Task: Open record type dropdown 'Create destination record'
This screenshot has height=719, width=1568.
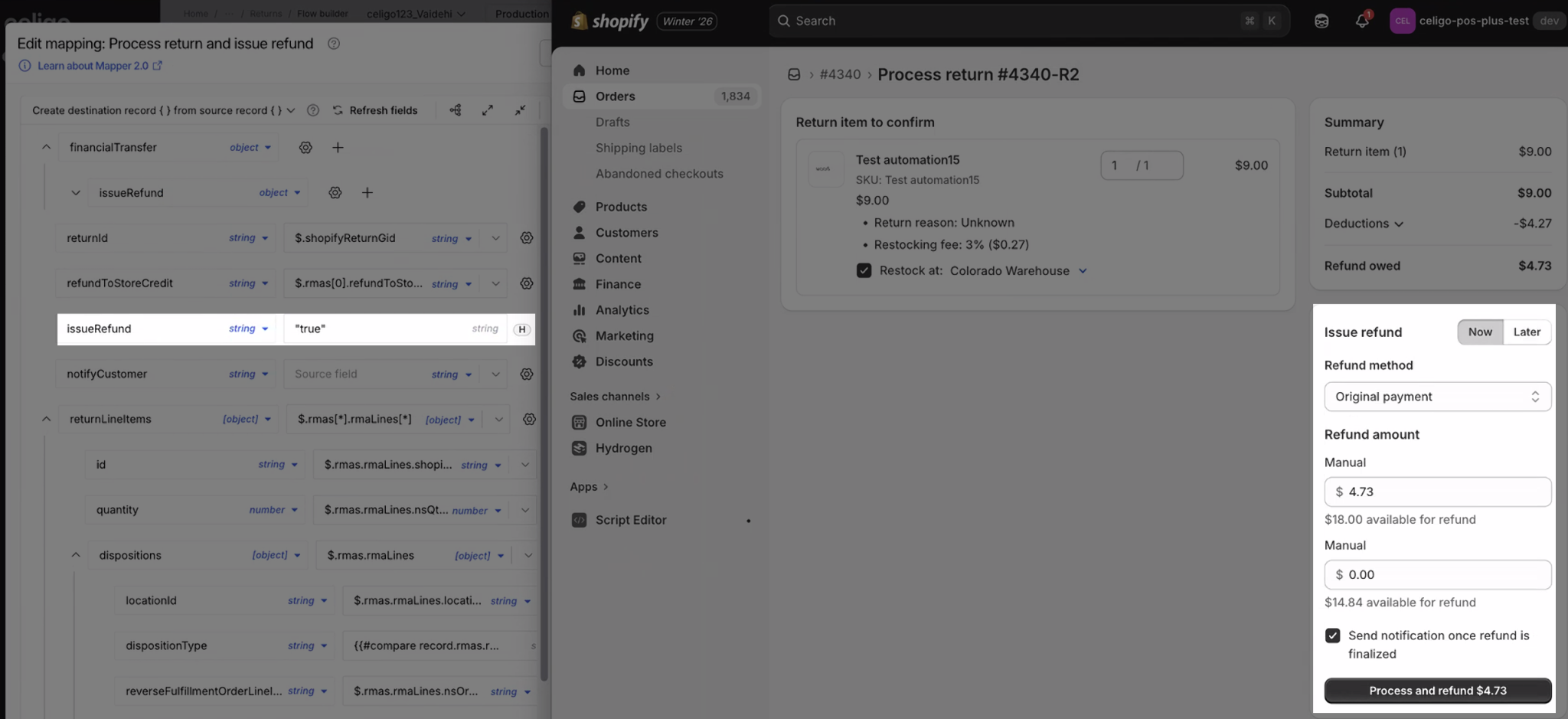Action: point(163,110)
